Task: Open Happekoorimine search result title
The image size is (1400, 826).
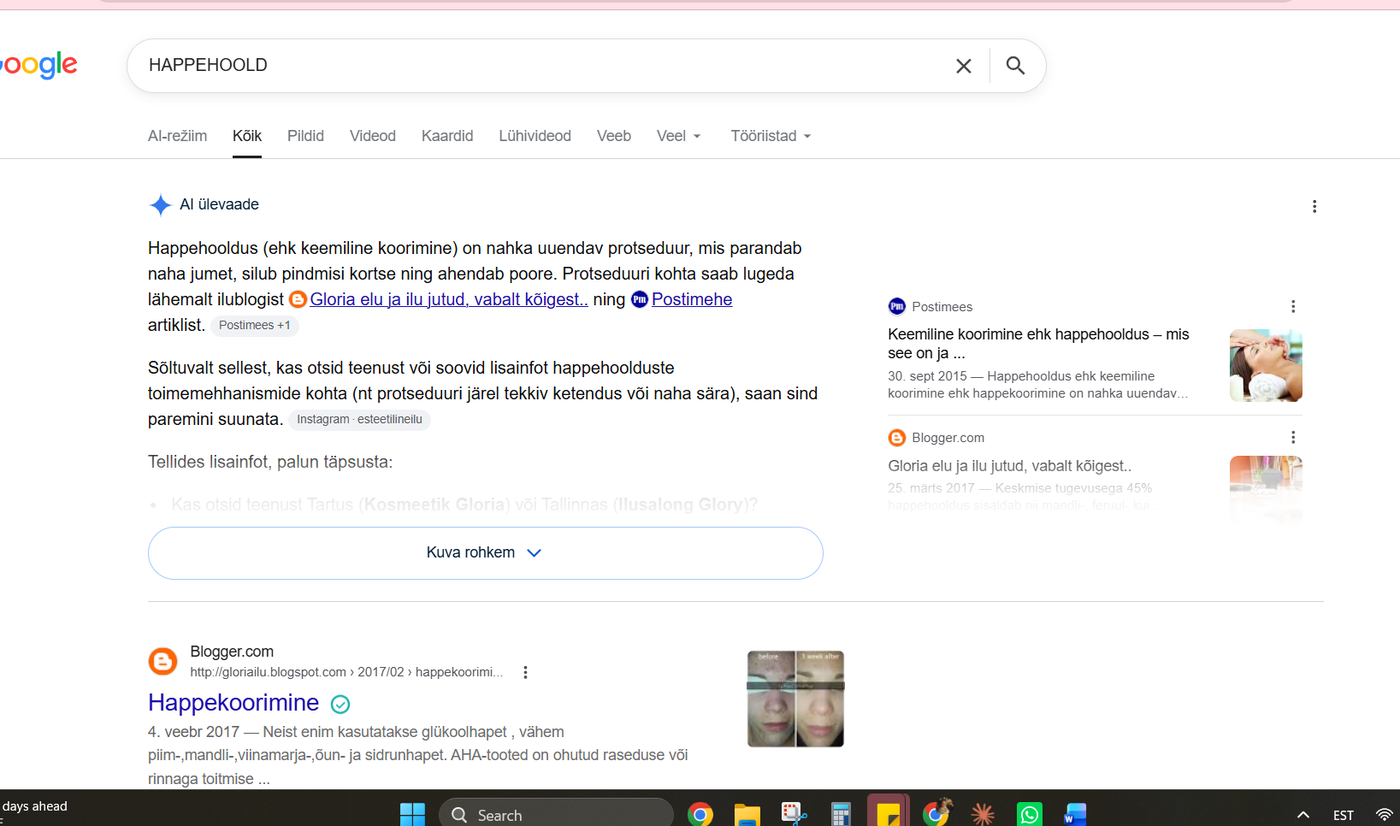Action: tap(233, 702)
